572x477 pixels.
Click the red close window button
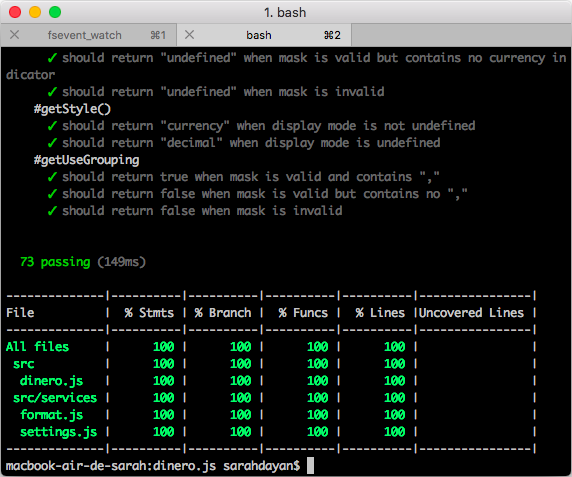click(x=15, y=12)
